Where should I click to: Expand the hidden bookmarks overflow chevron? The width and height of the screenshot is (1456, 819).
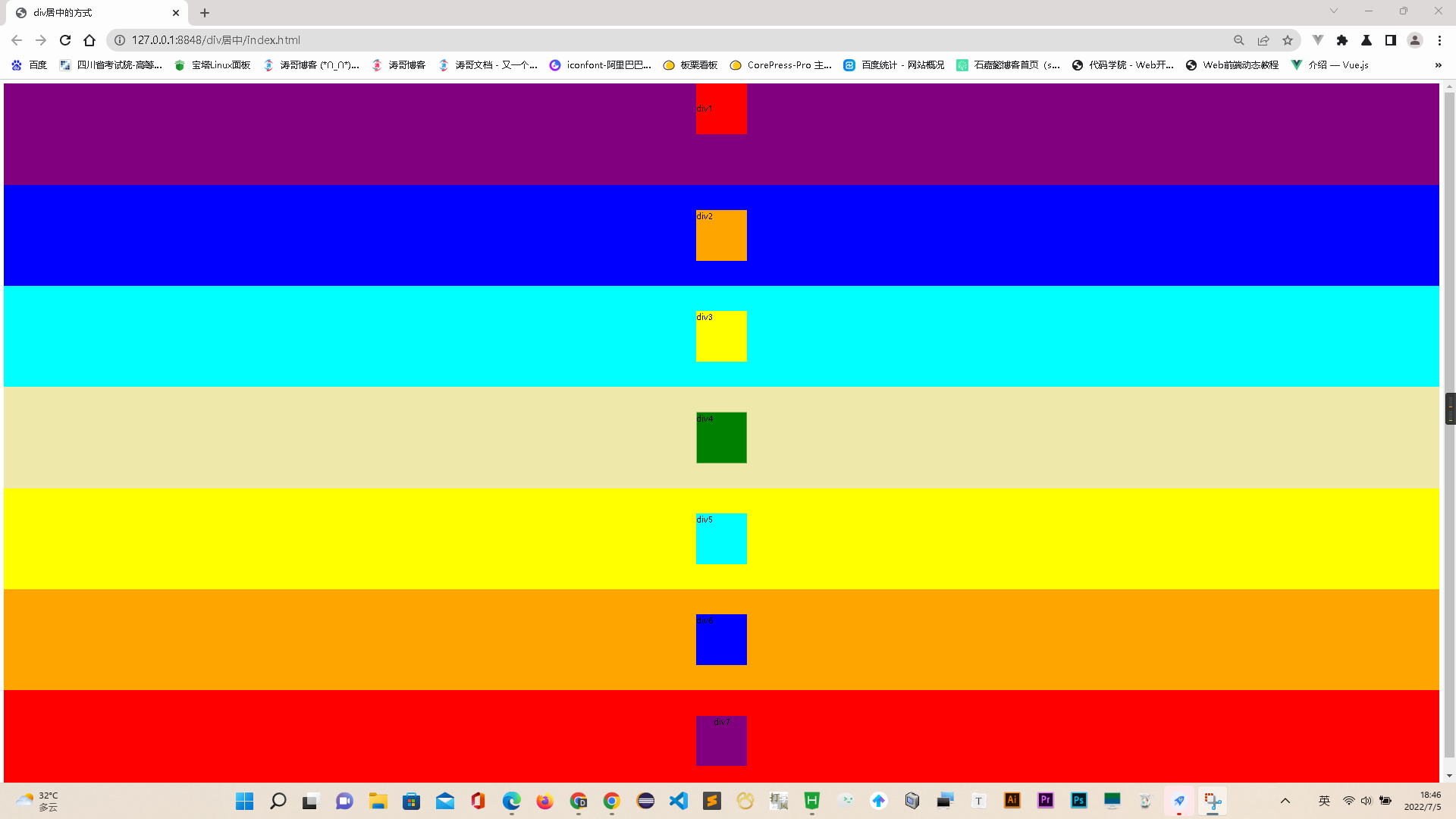[1438, 65]
